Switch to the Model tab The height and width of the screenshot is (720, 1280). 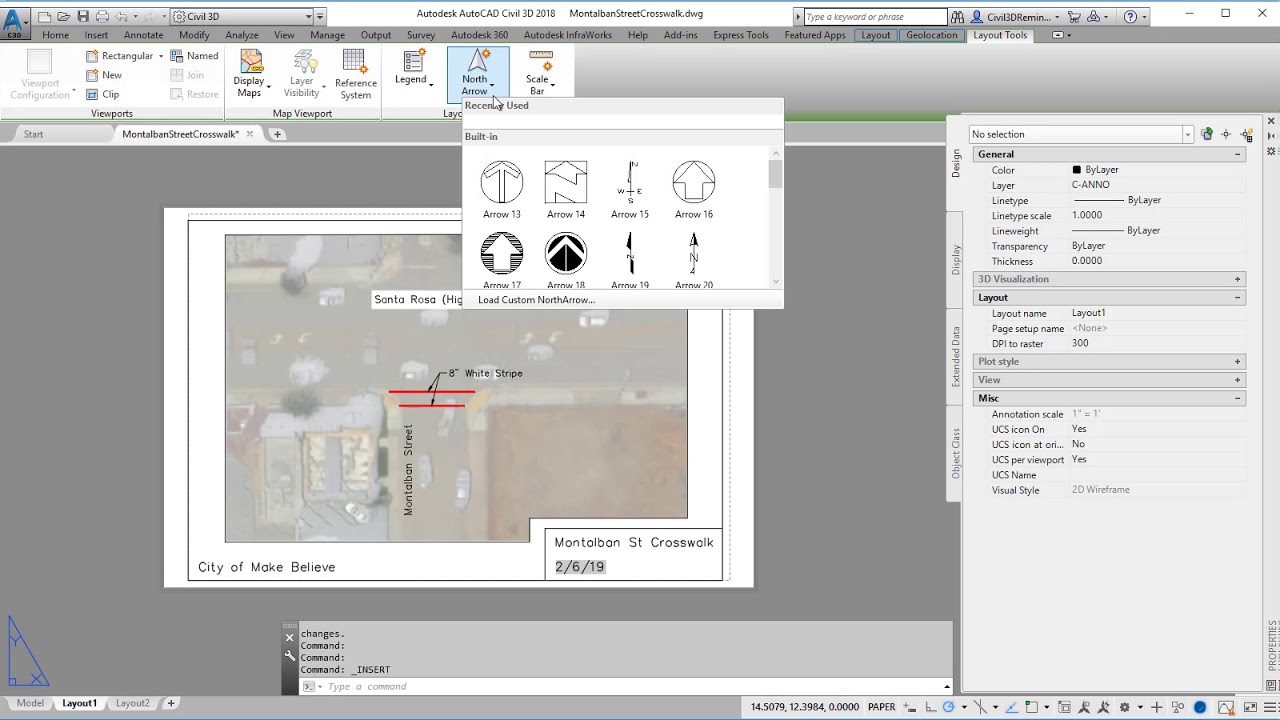[30, 703]
